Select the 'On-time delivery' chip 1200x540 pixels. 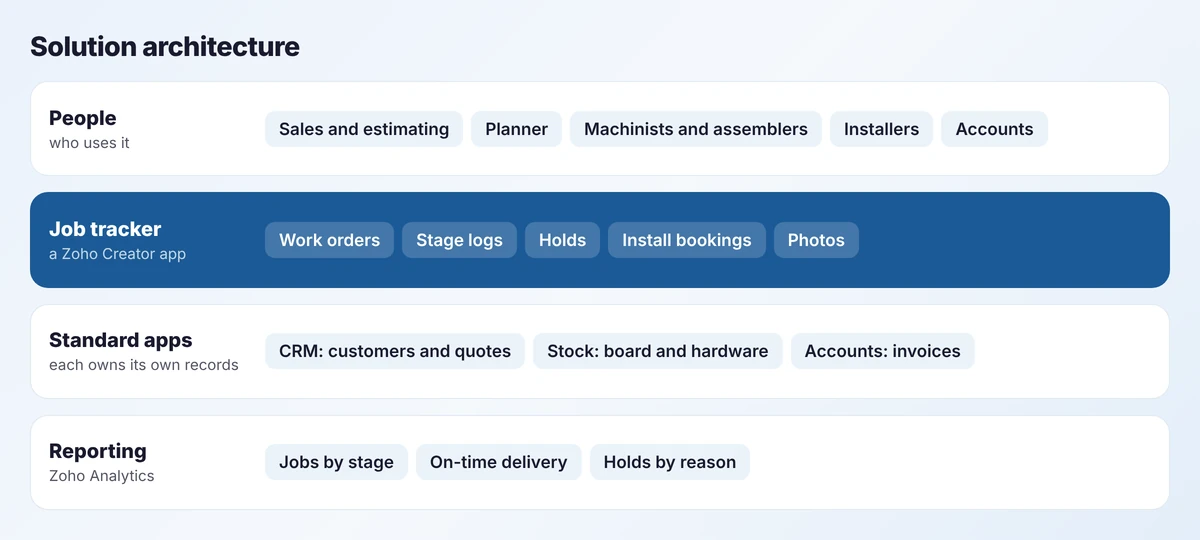(x=499, y=462)
